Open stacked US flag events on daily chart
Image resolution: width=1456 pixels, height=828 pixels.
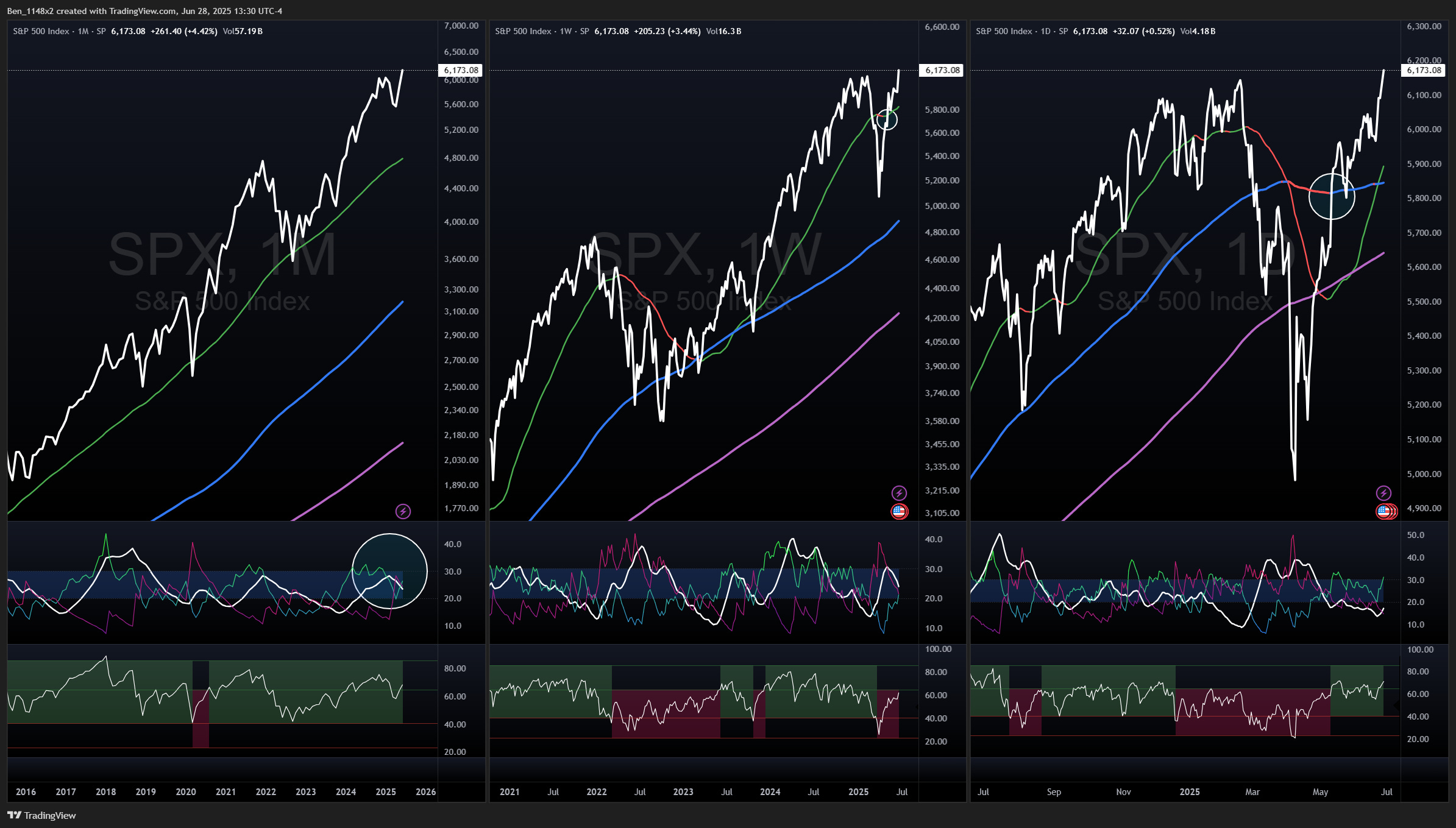(x=1385, y=511)
